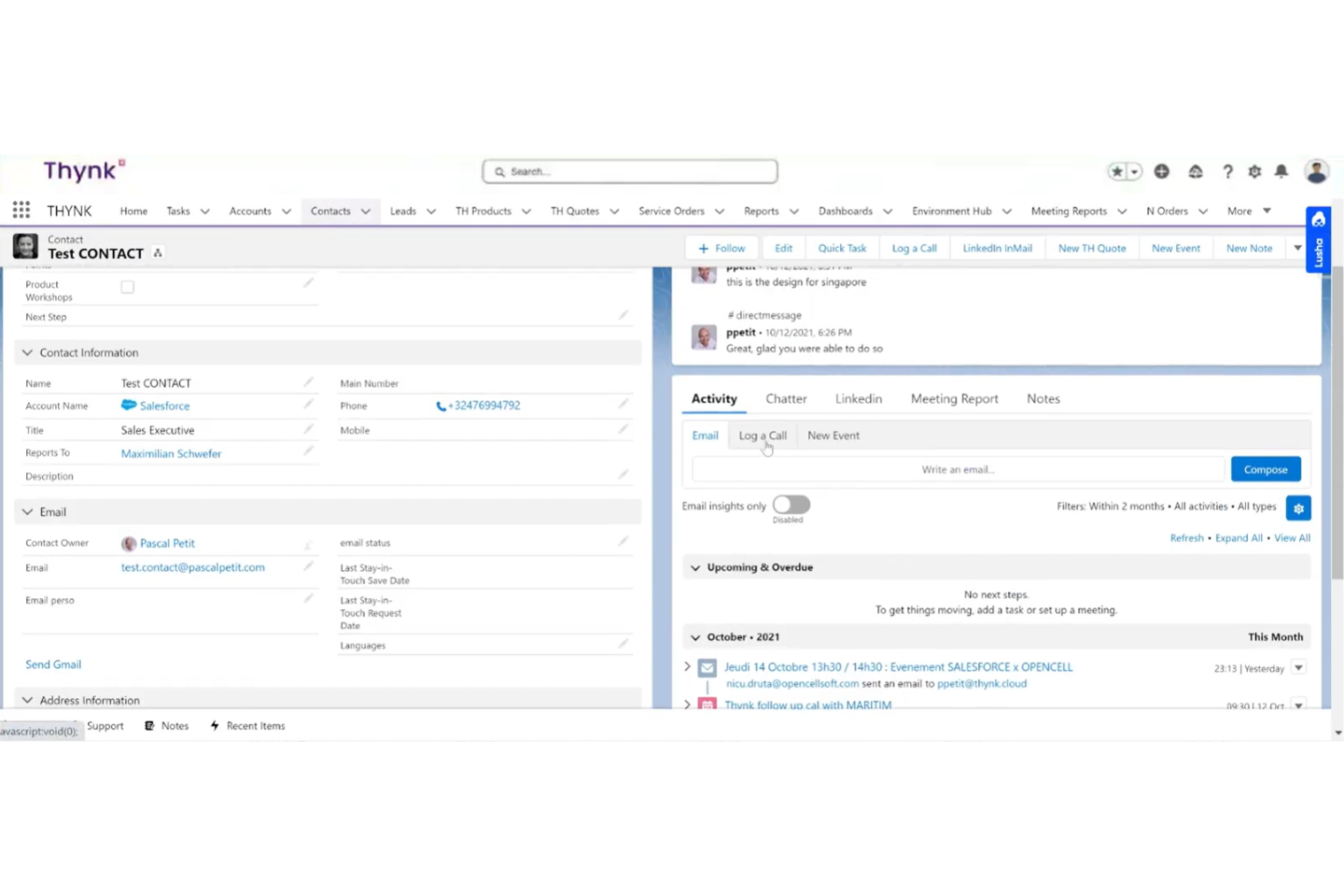The width and height of the screenshot is (1344, 896).
Task: Tick the Product Workshops checkbox
Action: [127, 287]
